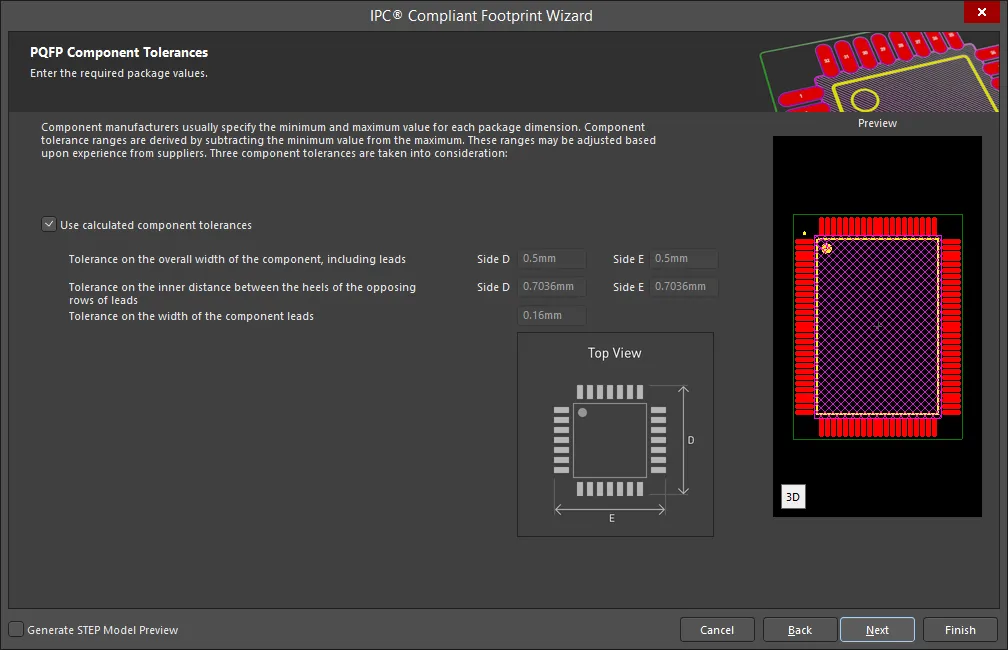Proceed with the Next button

[x=877, y=630]
